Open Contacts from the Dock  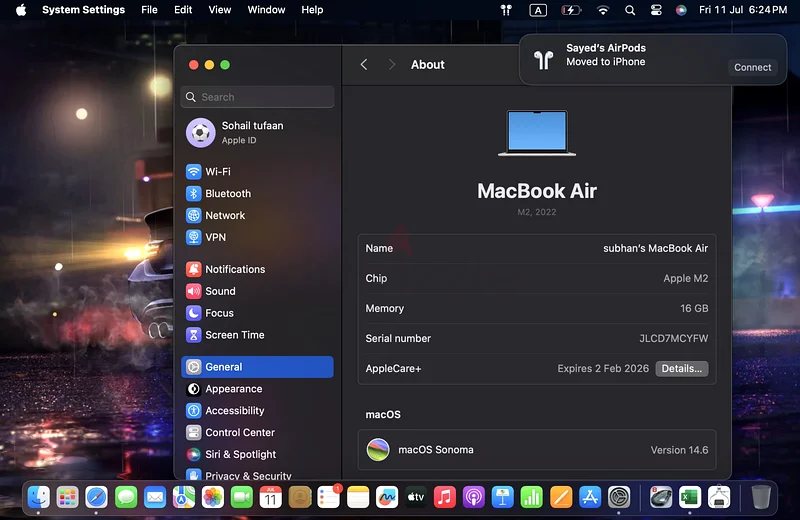pos(300,497)
